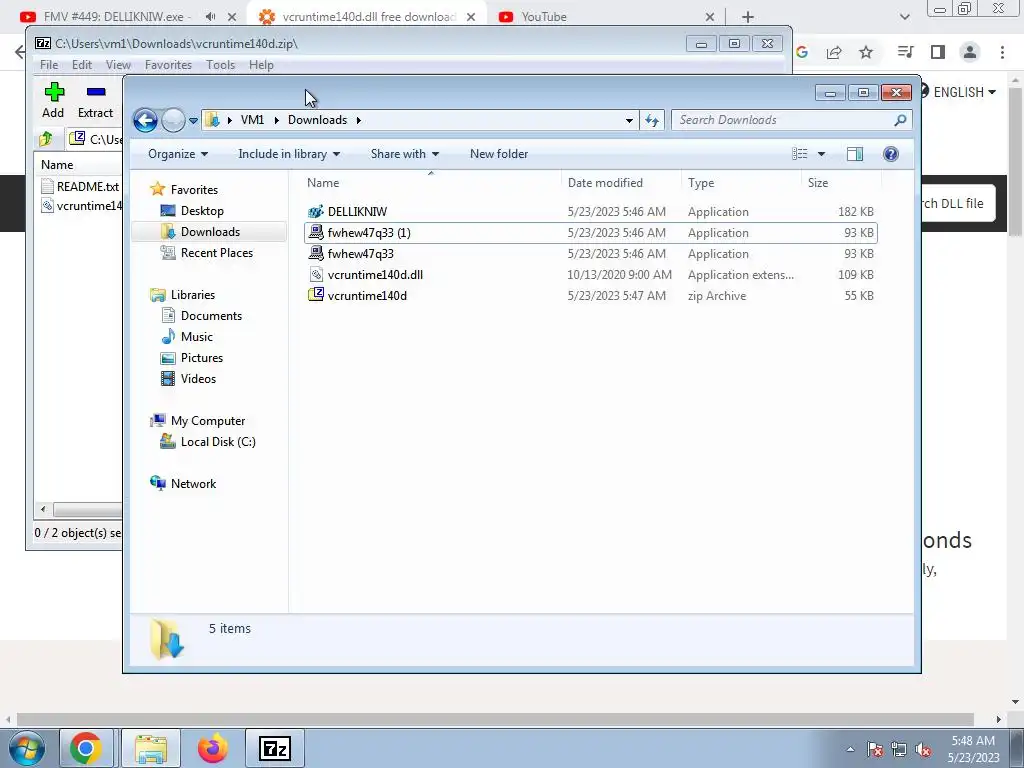Select README.txt in the 7-Zip list
The width and height of the screenshot is (1024, 768).
(80, 187)
